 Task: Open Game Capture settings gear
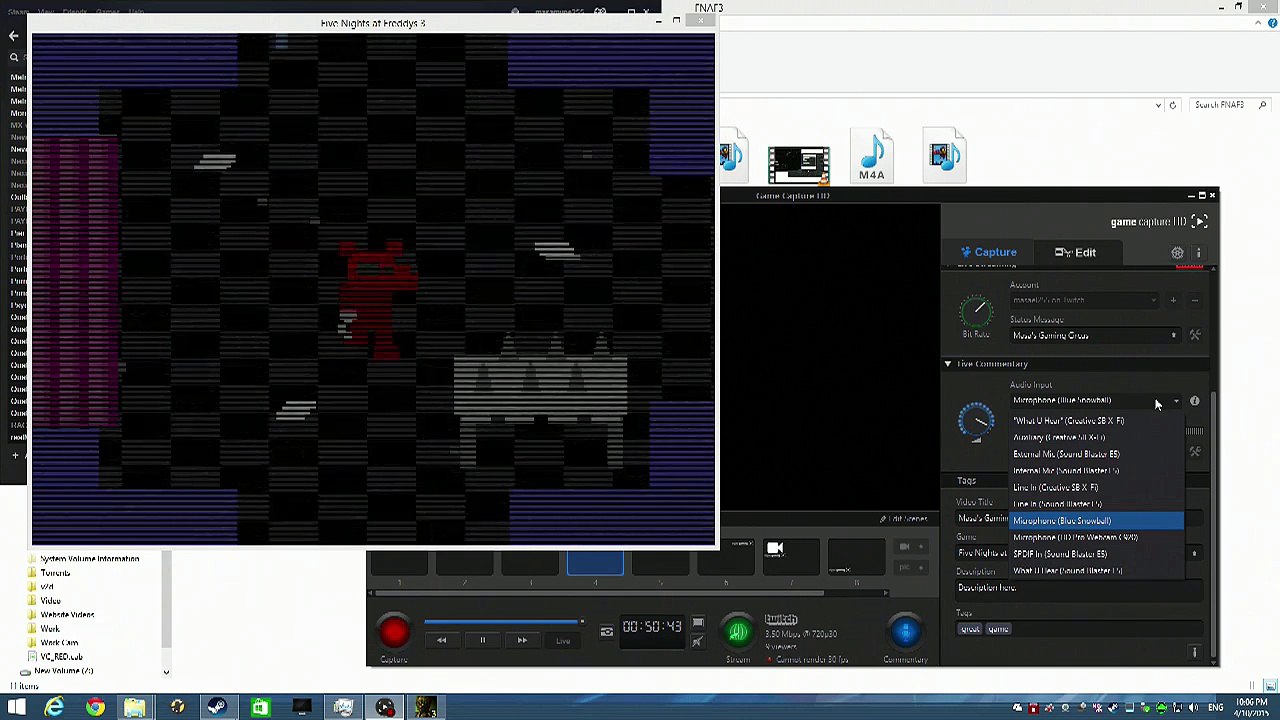(1177, 253)
